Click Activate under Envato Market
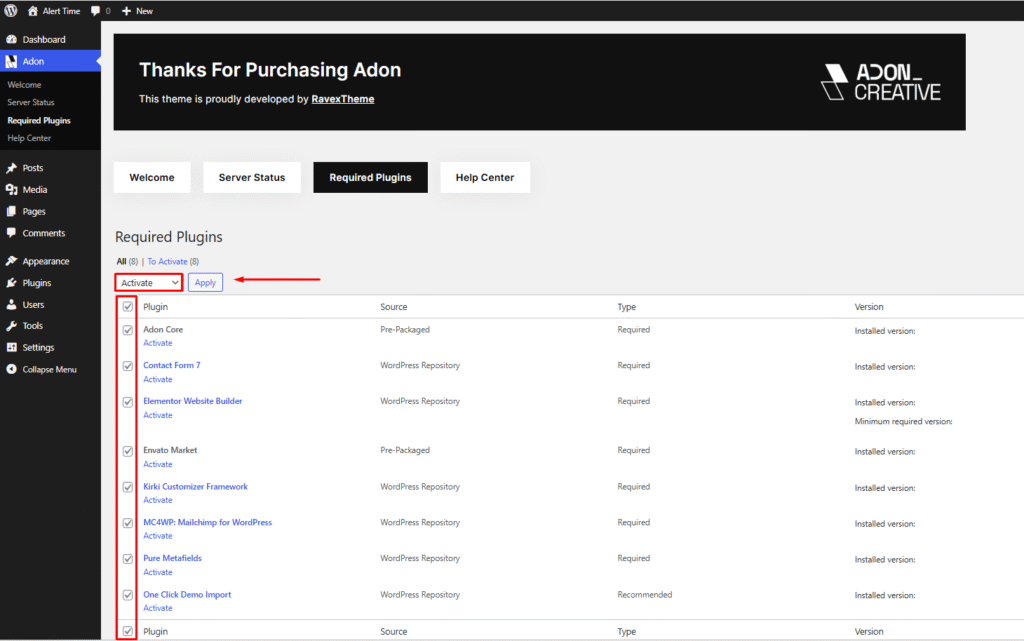Screen dimensions: 1024x641 (158, 464)
